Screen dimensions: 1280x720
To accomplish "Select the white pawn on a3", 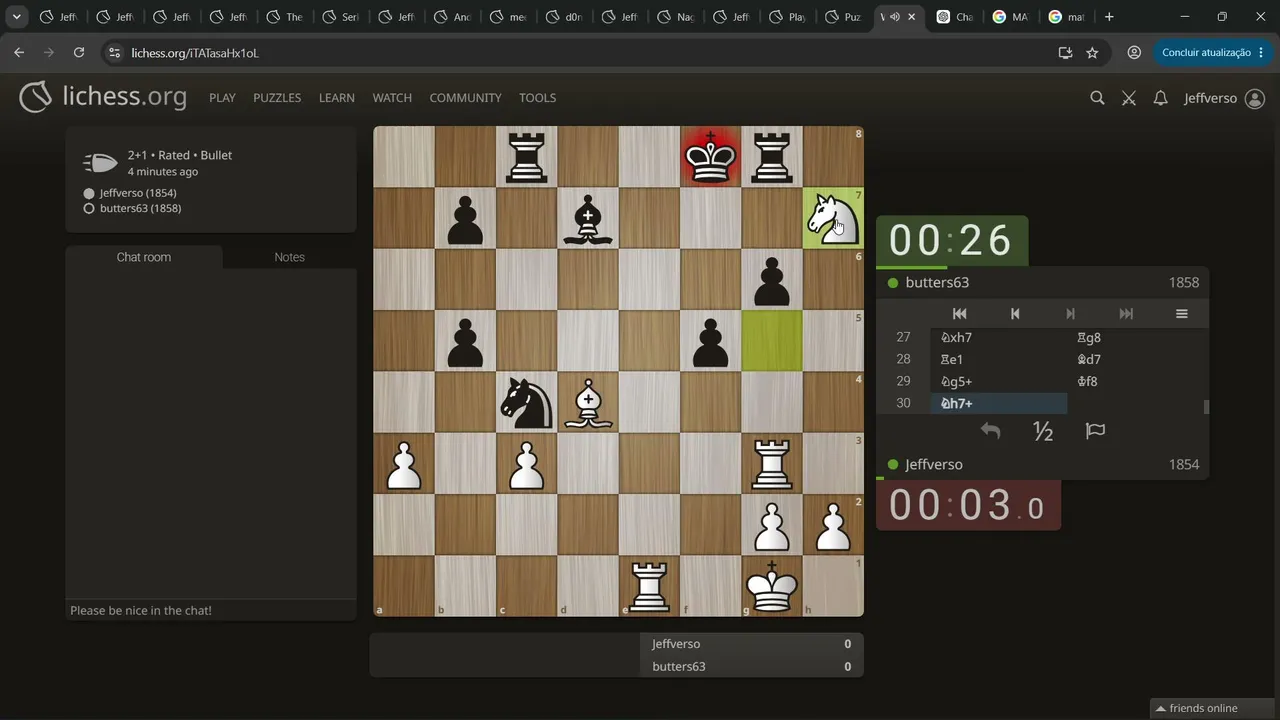I will click(404, 463).
